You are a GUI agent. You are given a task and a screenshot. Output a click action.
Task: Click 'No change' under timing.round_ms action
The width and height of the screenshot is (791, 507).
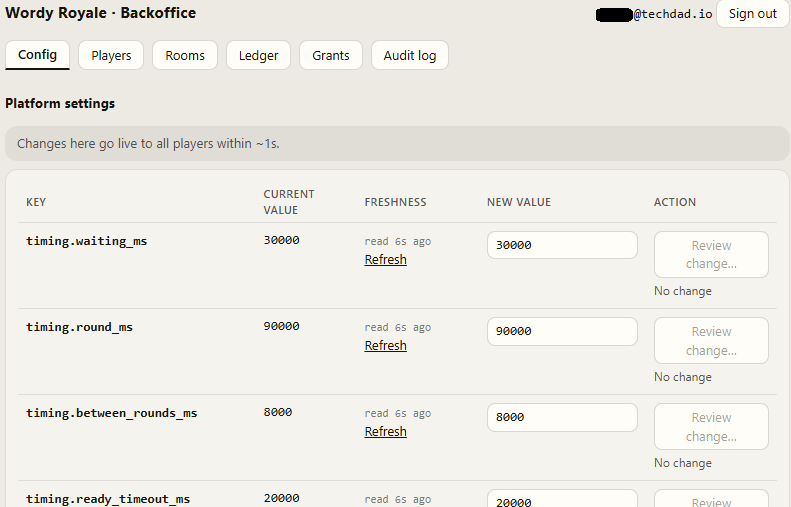click(x=683, y=377)
